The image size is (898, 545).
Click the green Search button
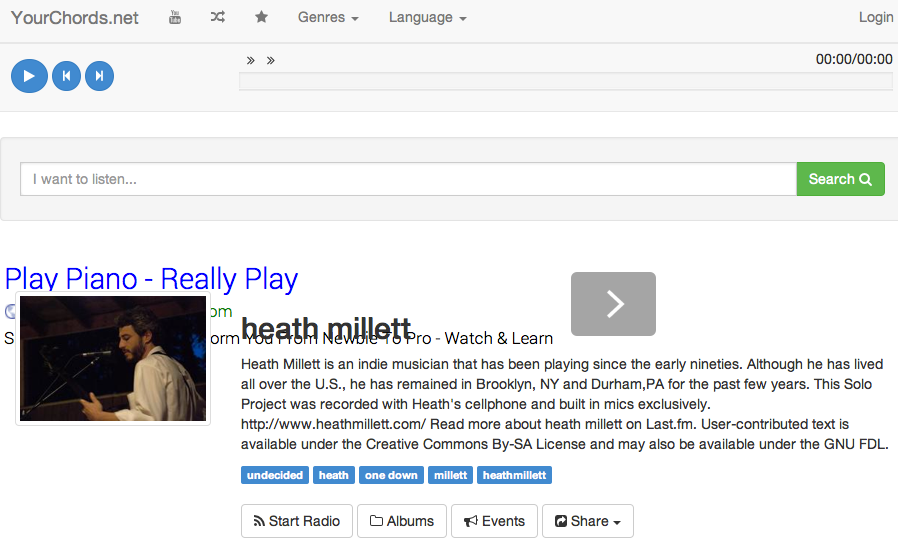click(x=840, y=179)
